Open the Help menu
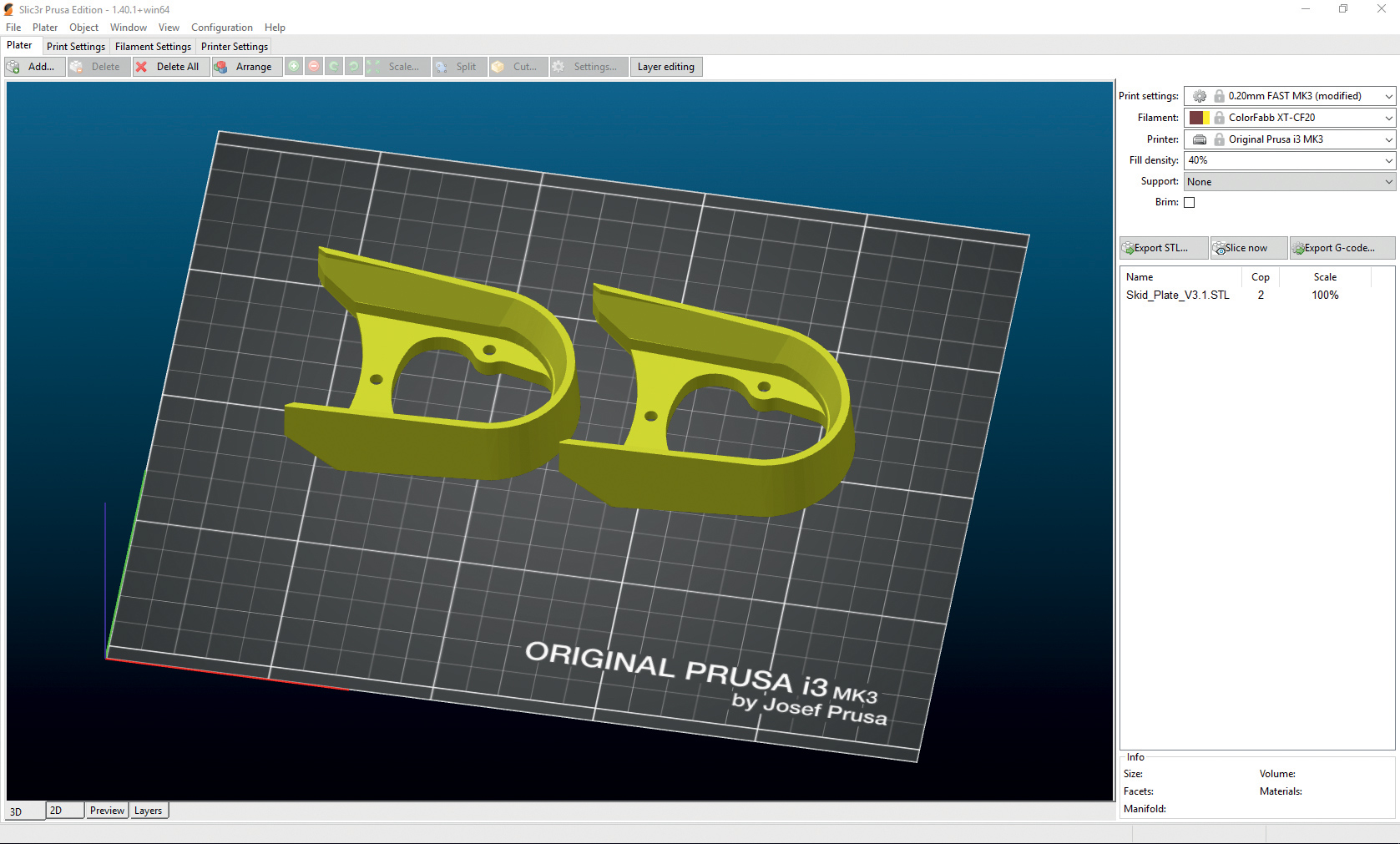 point(275,28)
